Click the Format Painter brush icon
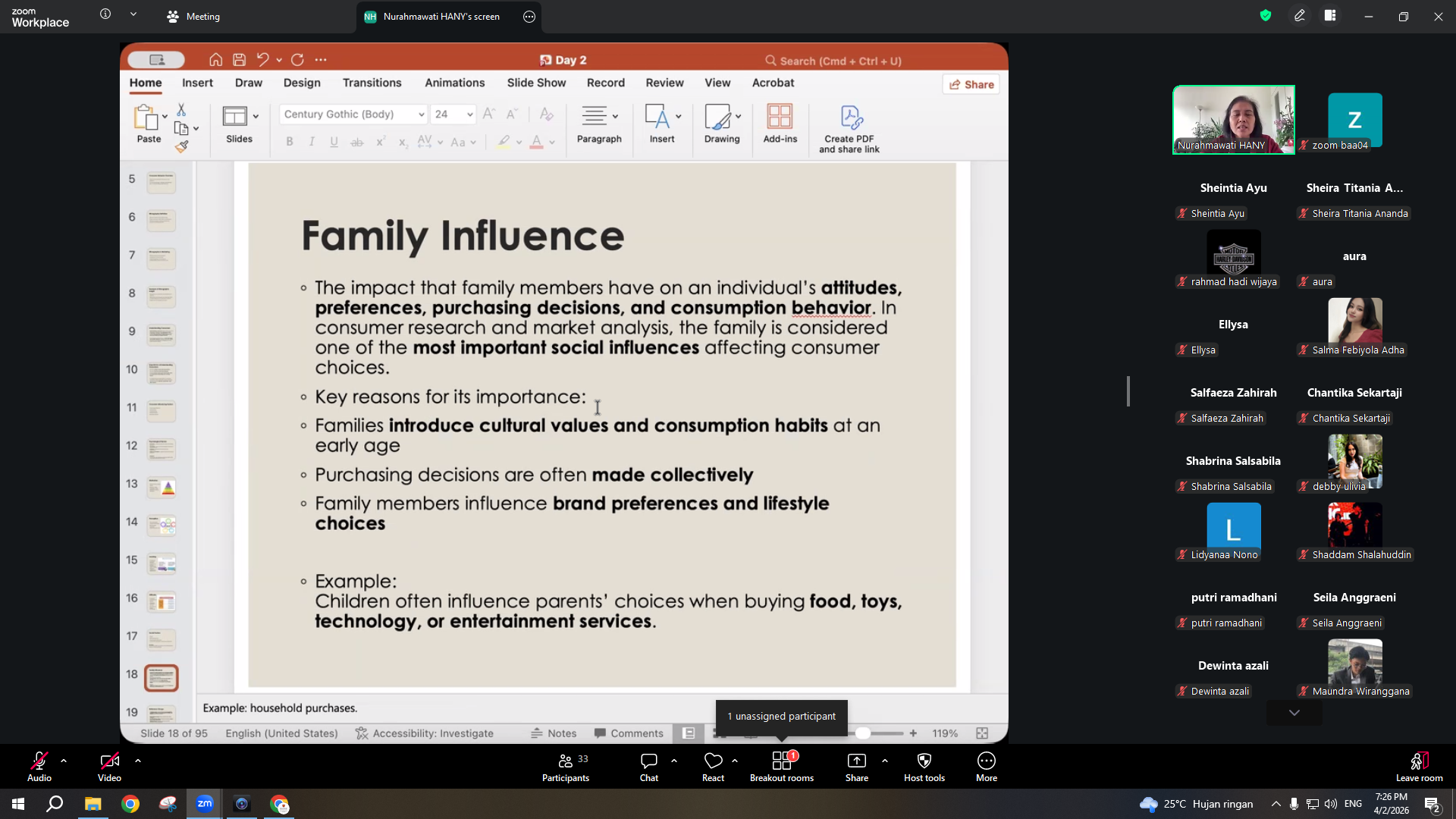The image size is (1456, 819). pyautogui.click(x=181, y=146)
